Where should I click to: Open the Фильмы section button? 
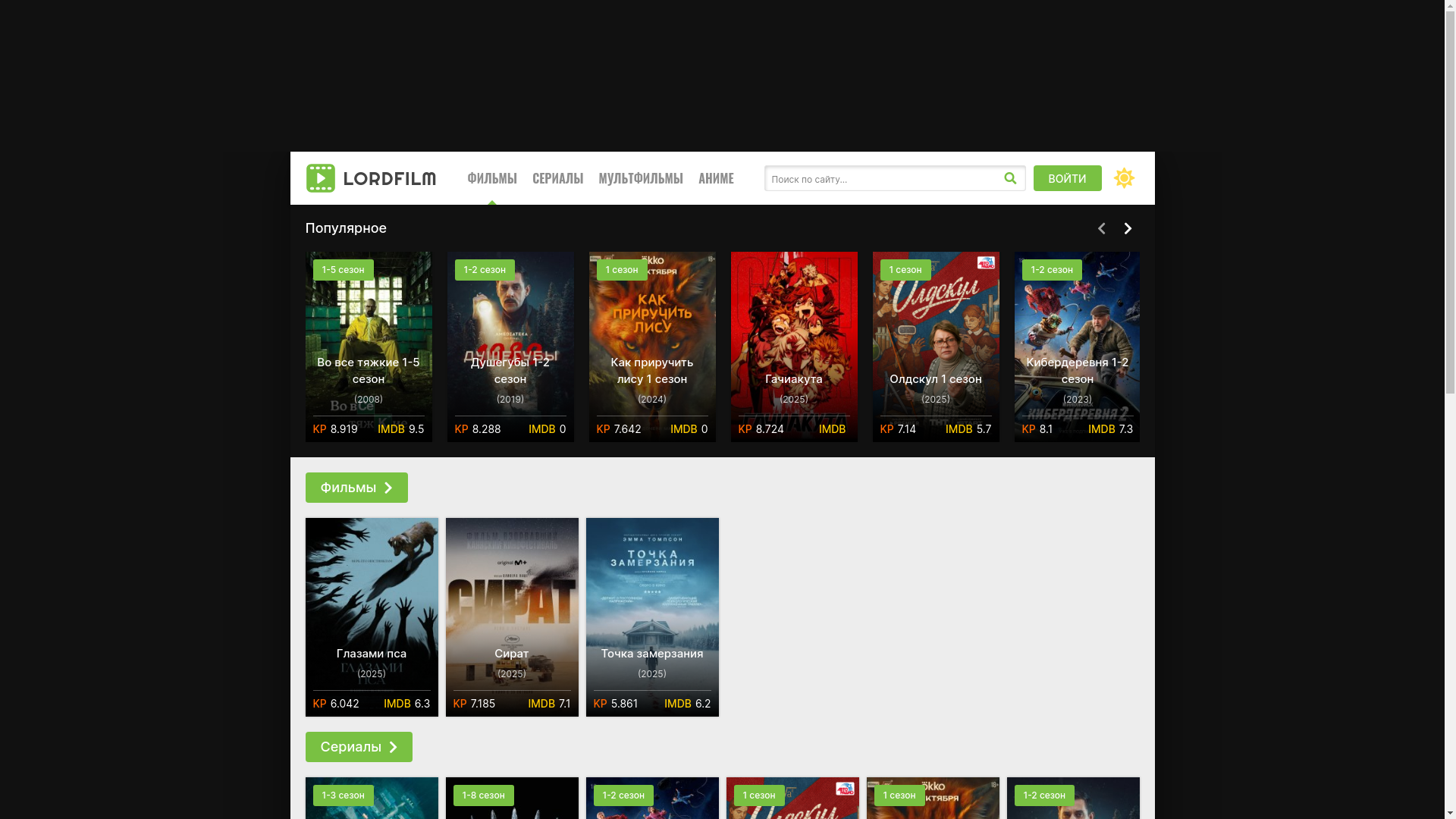click(x=356, y=488)
